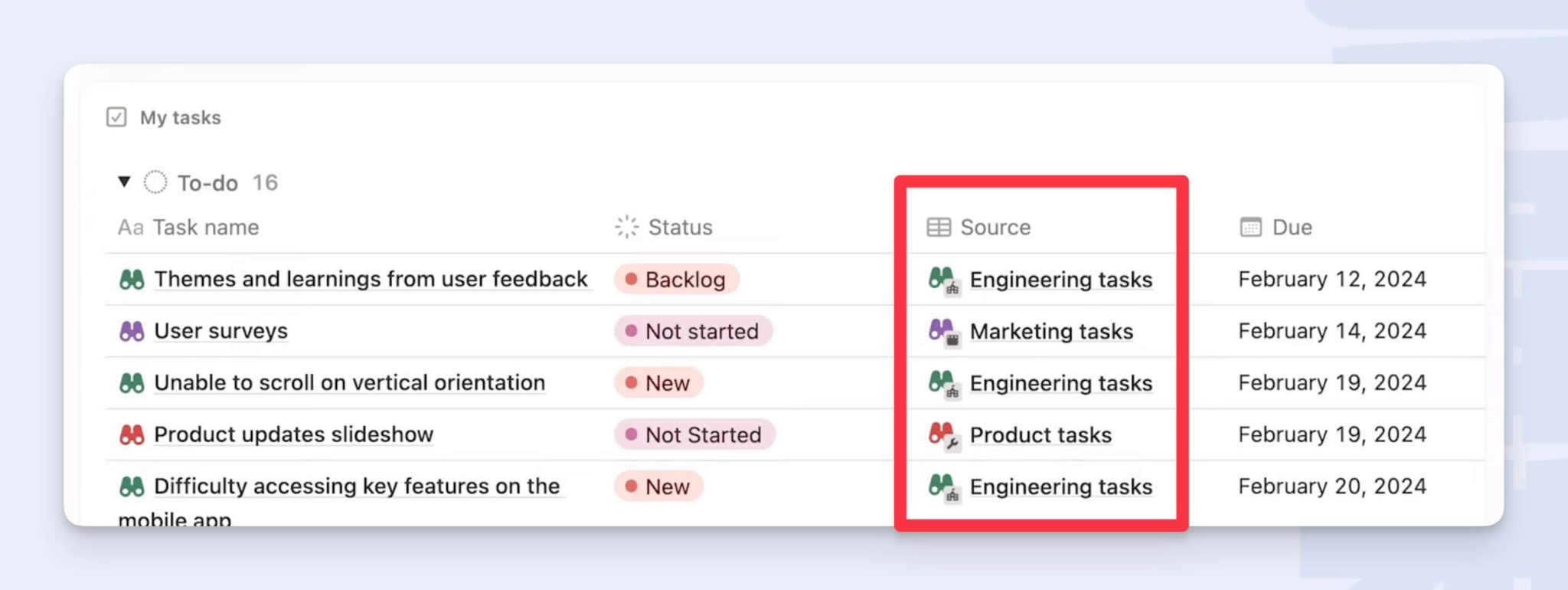
Task: Click the Source column table icon
Action: [x=939, y=227]
